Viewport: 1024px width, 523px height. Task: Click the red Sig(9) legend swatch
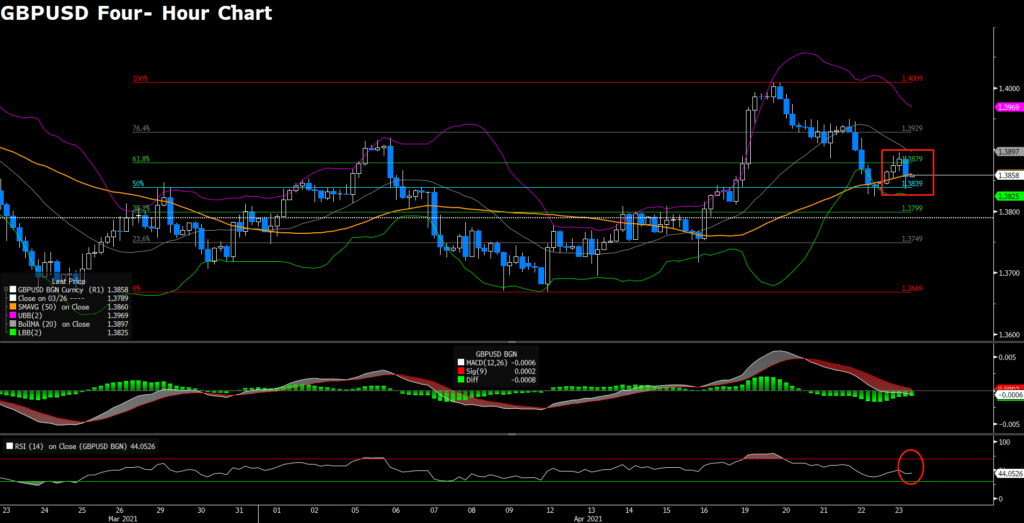tap(461, 371)
